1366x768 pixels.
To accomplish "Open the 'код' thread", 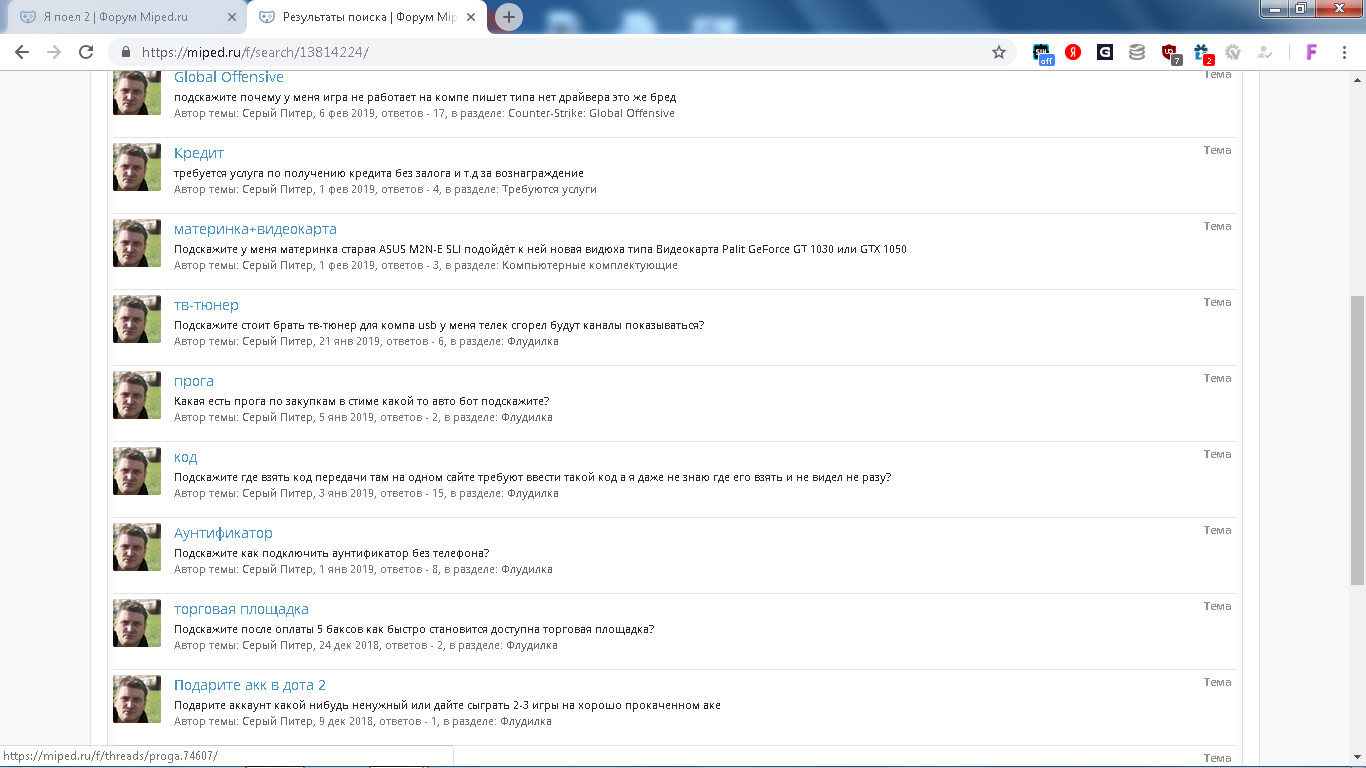I will pos(186,457).
